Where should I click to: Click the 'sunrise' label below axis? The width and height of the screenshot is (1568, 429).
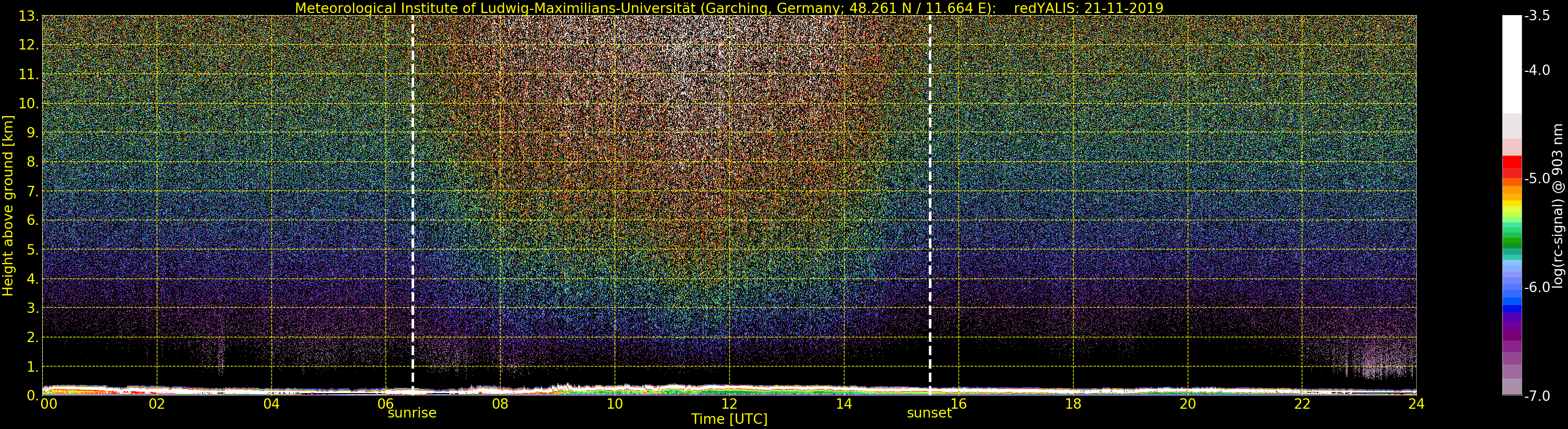tap(412, 412)
